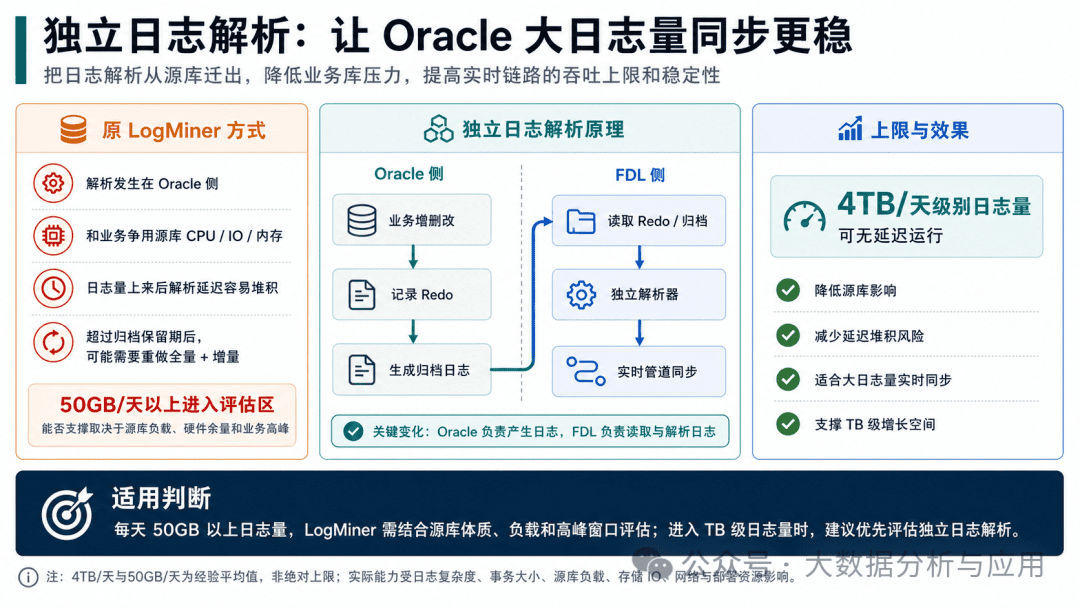1080x608 pixels.
Task: Click the hexagon cluster icon beside 独立日志解析原理
Action: (438, 129)
